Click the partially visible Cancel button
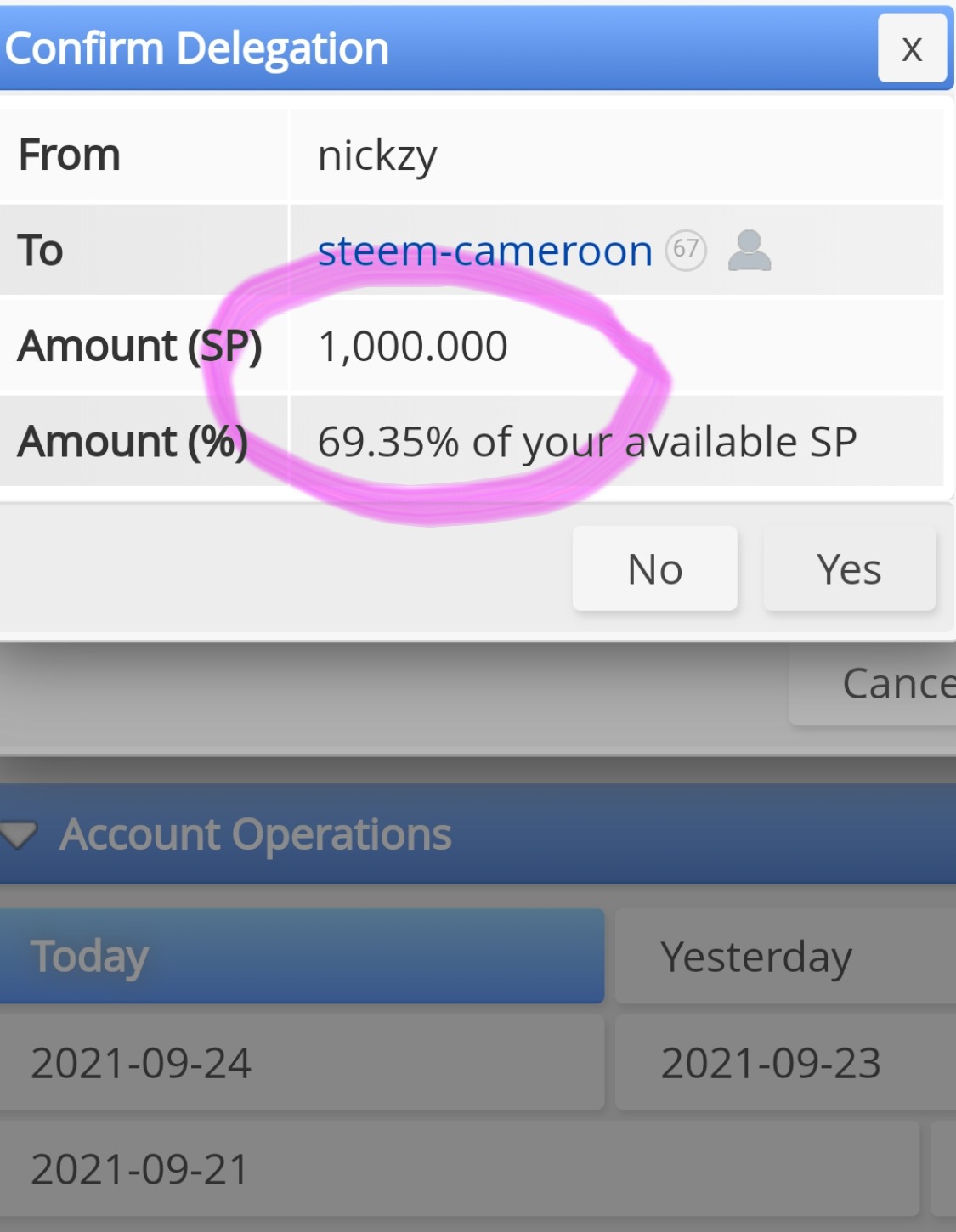 (884, 684)
